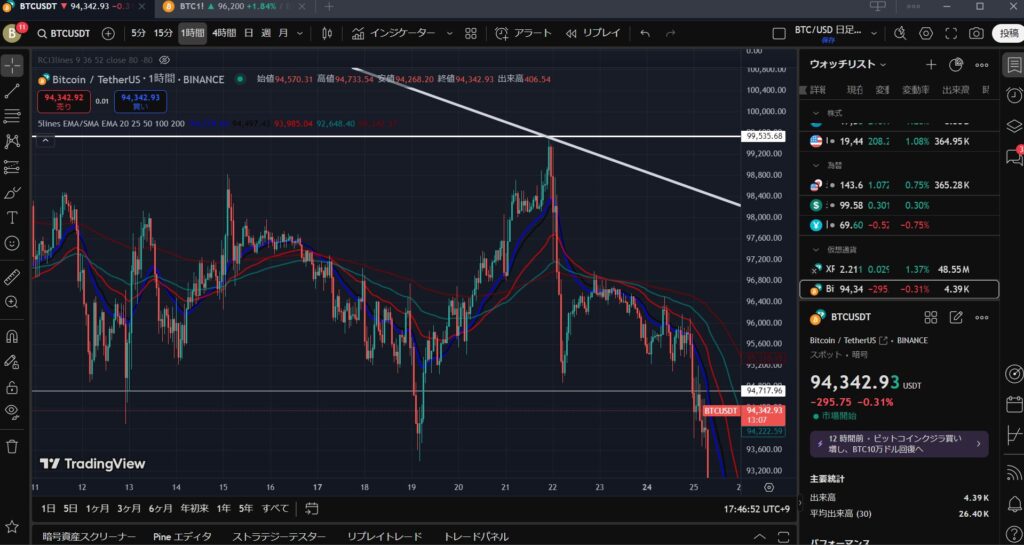Lock all drawing tools
Screen dimensions: 1024x545
(x=12, y=387)
